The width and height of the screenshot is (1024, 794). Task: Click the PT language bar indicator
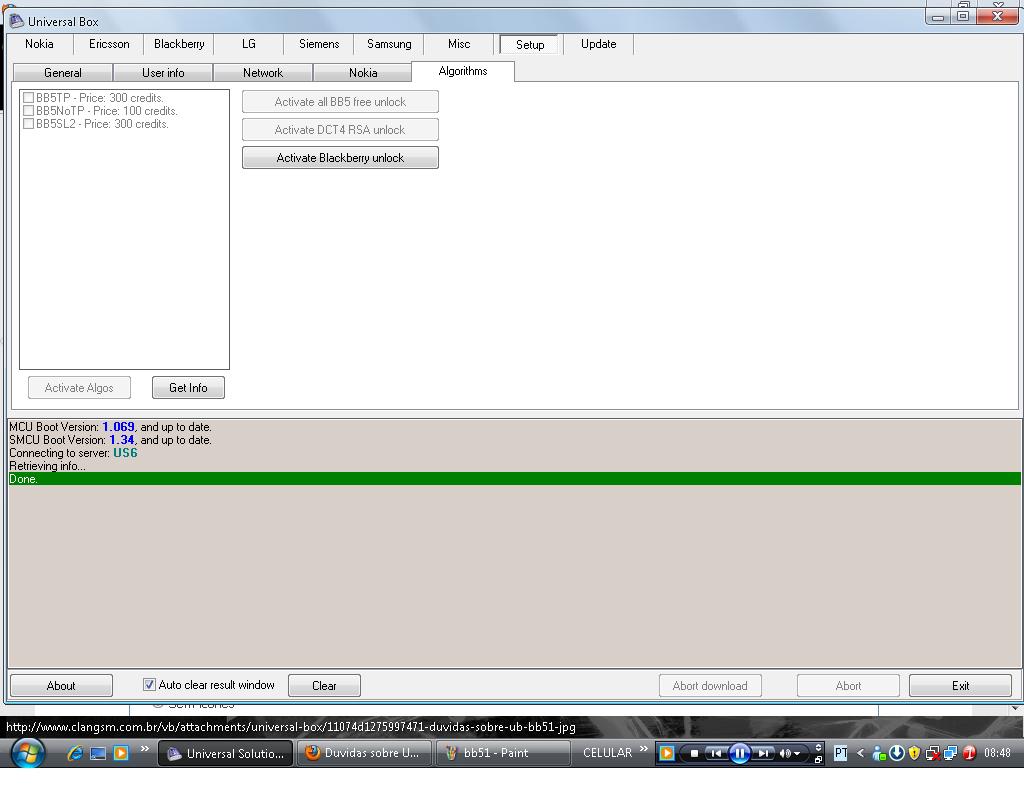coord(840,754)
